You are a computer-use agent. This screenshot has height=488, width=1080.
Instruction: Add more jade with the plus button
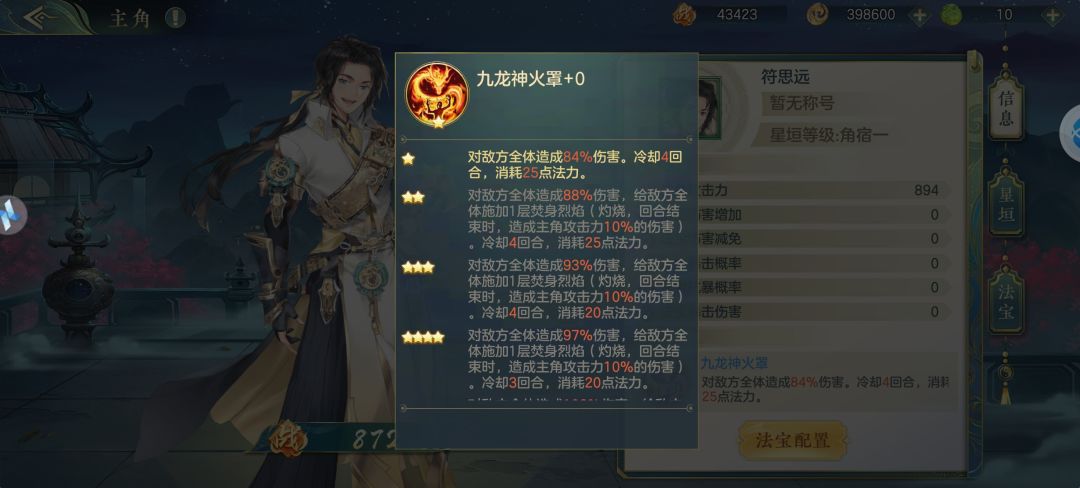1052,15
